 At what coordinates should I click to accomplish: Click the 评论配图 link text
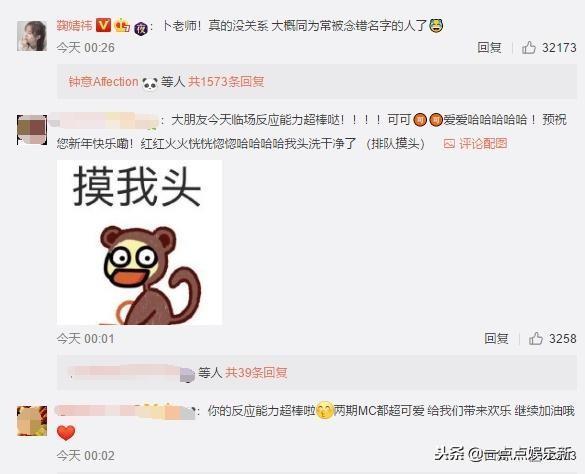[x=483, y=144]
